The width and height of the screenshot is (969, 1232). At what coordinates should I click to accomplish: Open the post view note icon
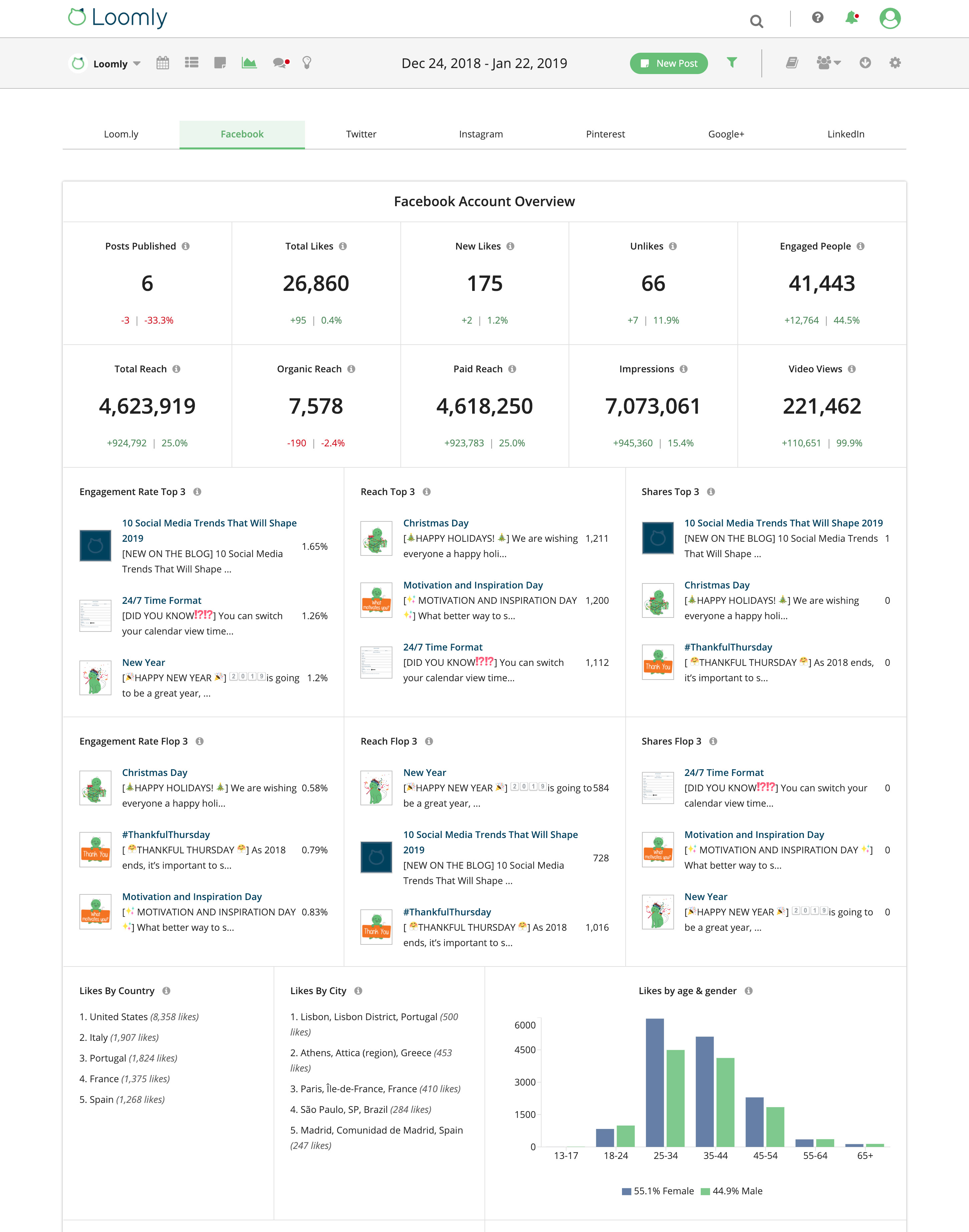pyautogui.click(x=220, y=62)
